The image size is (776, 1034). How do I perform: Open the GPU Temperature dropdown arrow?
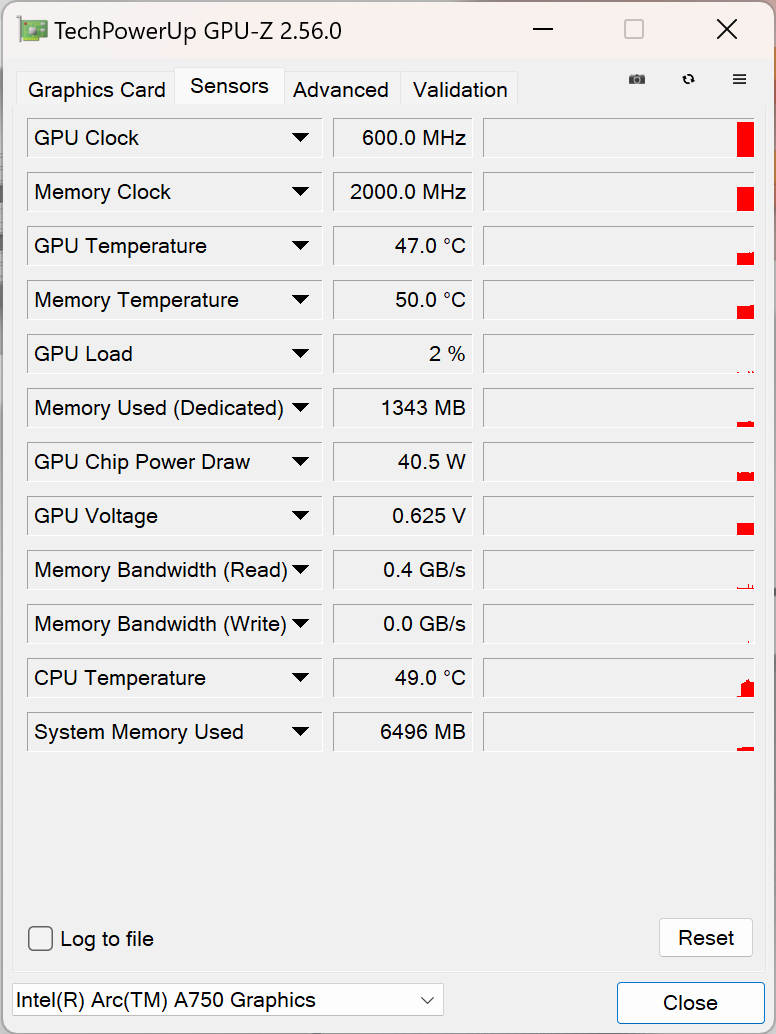(x=300, y=246)
